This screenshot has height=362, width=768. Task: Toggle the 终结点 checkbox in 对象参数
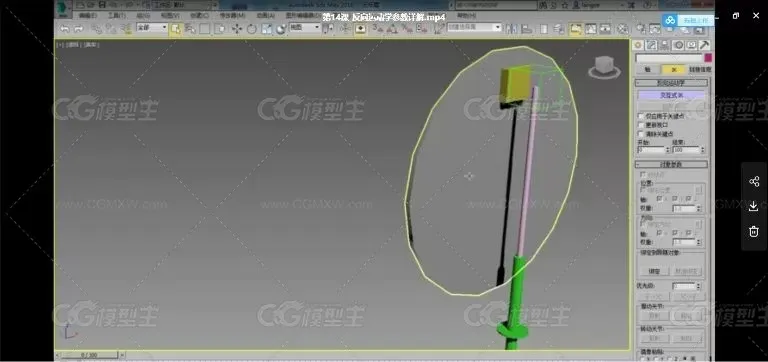[x=643, y=174]
